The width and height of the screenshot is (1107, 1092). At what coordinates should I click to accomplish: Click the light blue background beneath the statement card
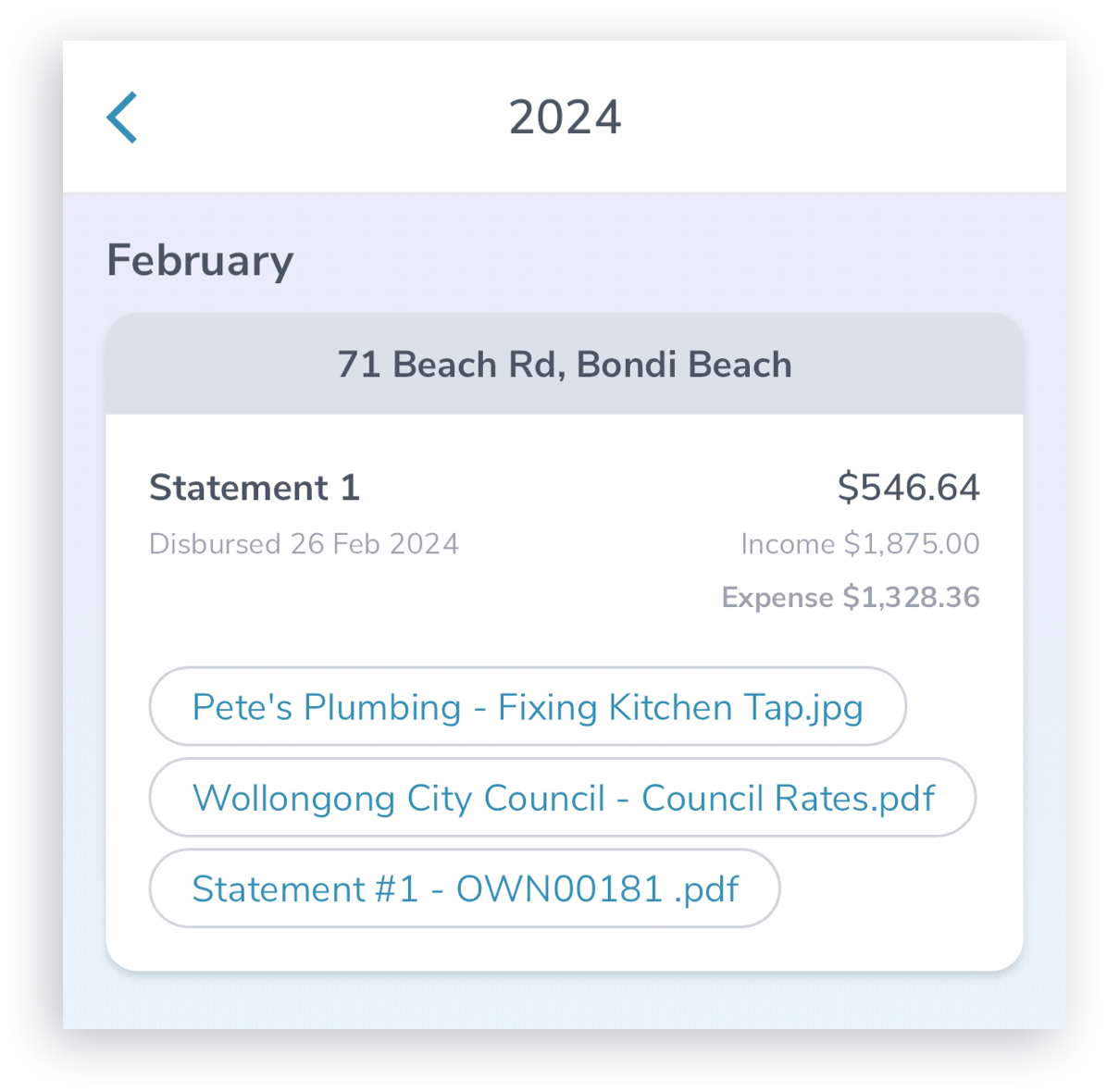[564, 1001]
